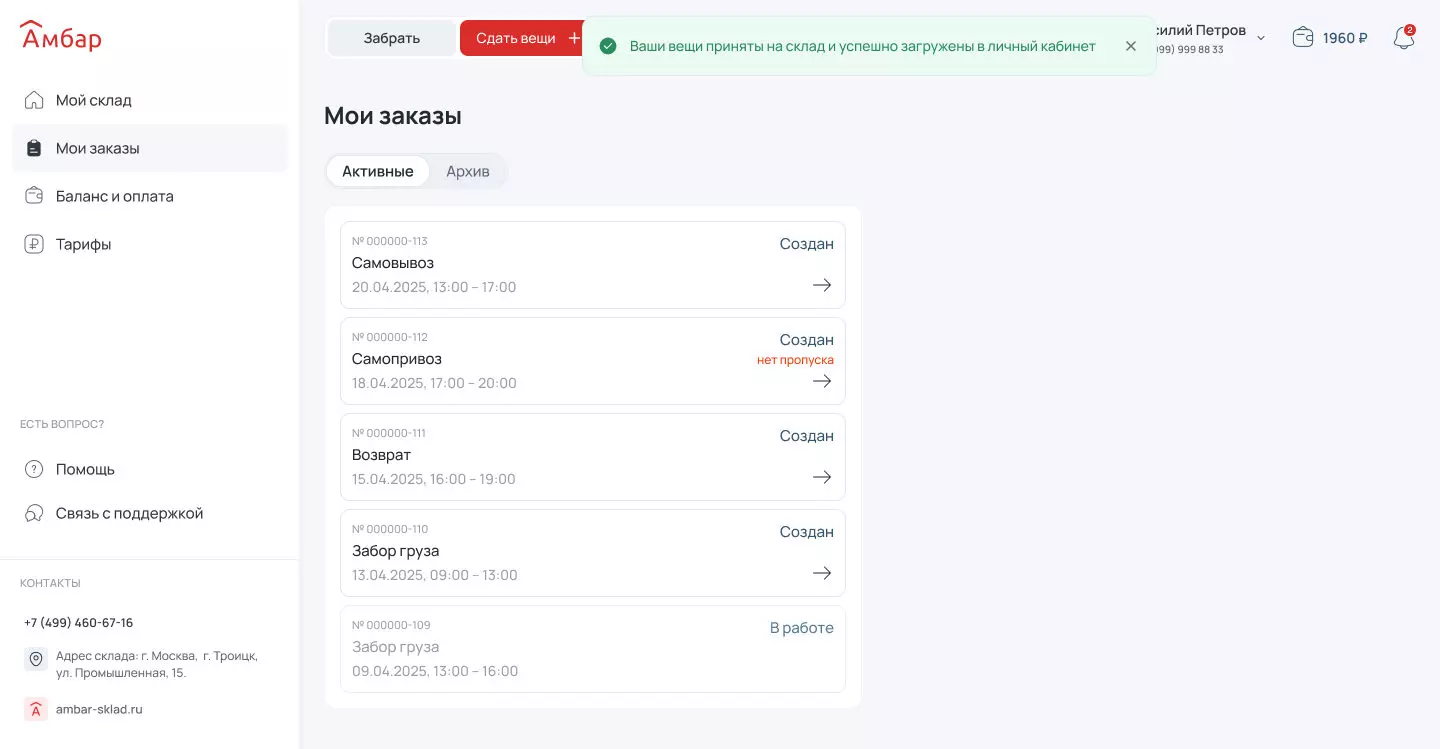Go to Мой склад in sidebar

click(x=150, y=100)
